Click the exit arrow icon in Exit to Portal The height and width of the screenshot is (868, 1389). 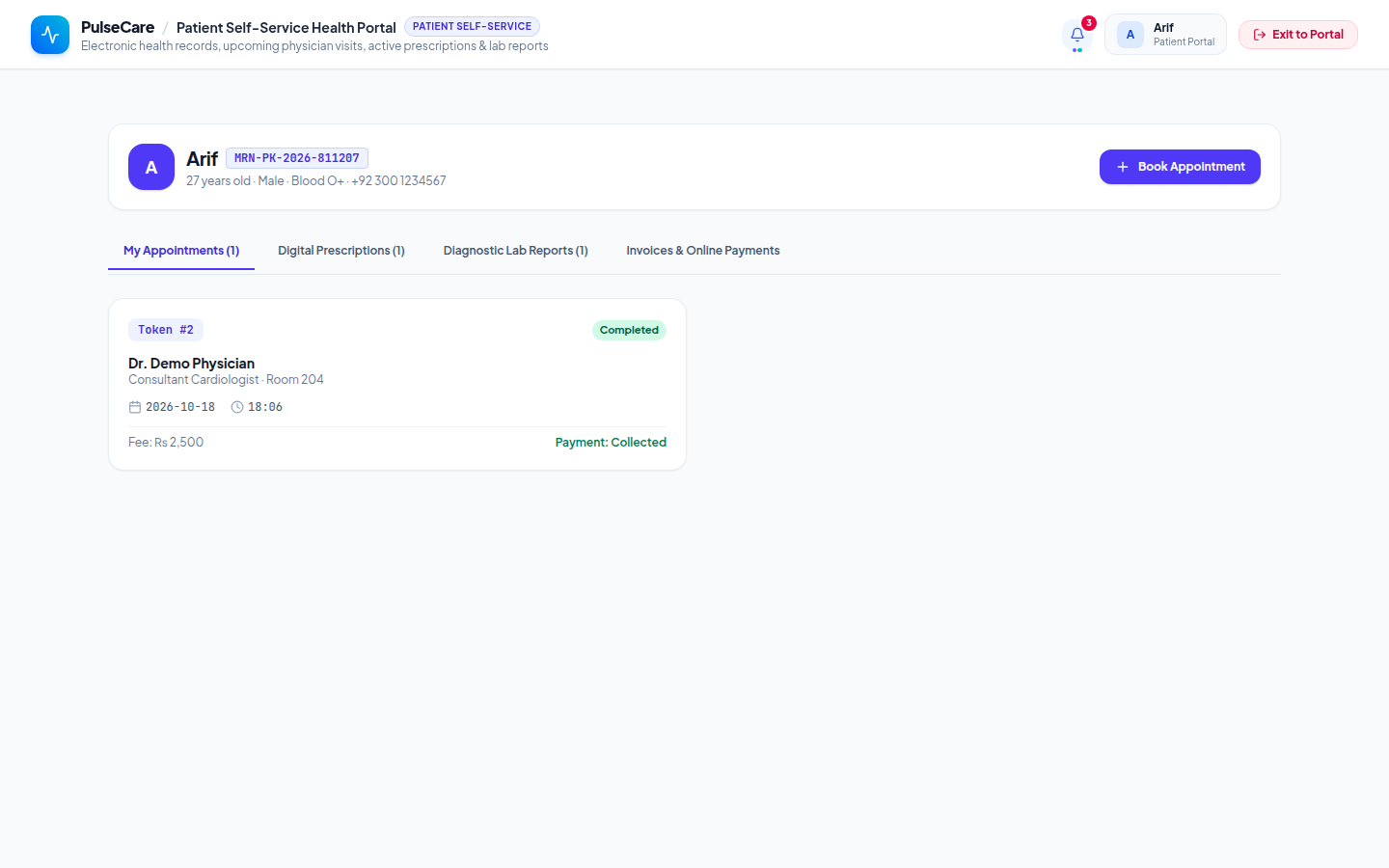pos(1260,35)
